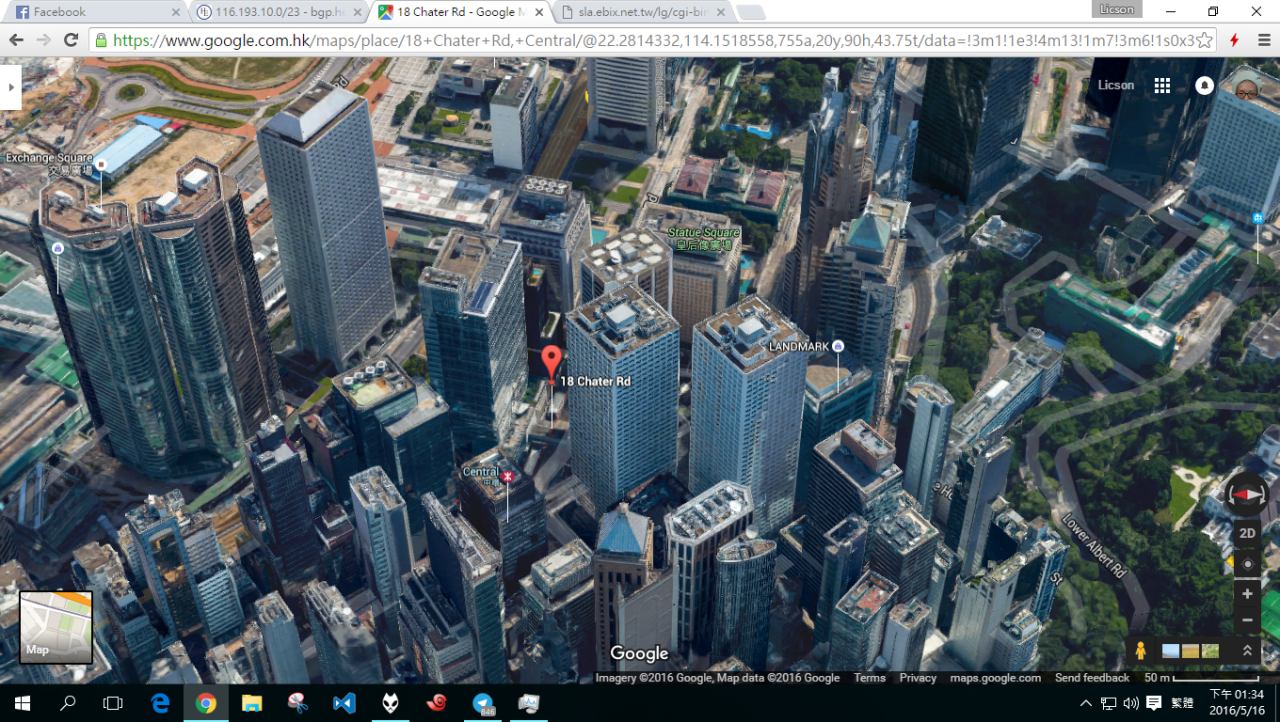Image resolution: width=1280 pixels, height=722 pixels.
Task: Open Visual Studio Code from the taskbar
Action: point(343,703)
